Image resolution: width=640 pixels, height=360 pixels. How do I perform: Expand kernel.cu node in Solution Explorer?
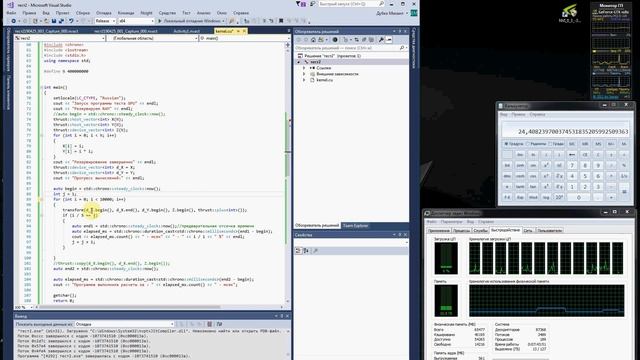(x=304, y=80)
